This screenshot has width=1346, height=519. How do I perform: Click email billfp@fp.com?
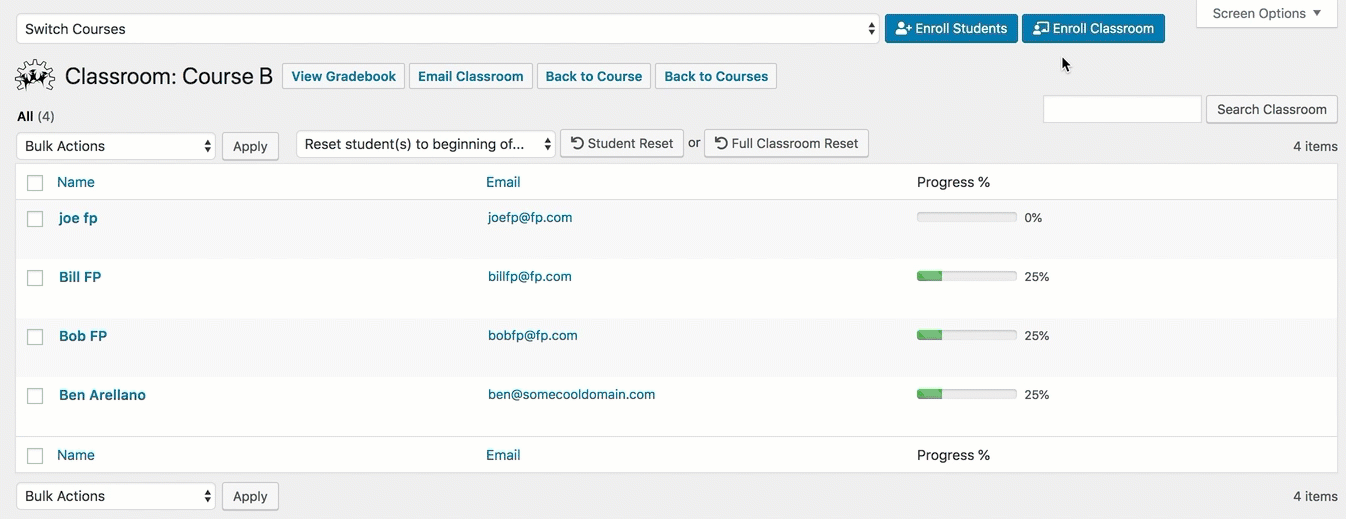coord(530,276)
